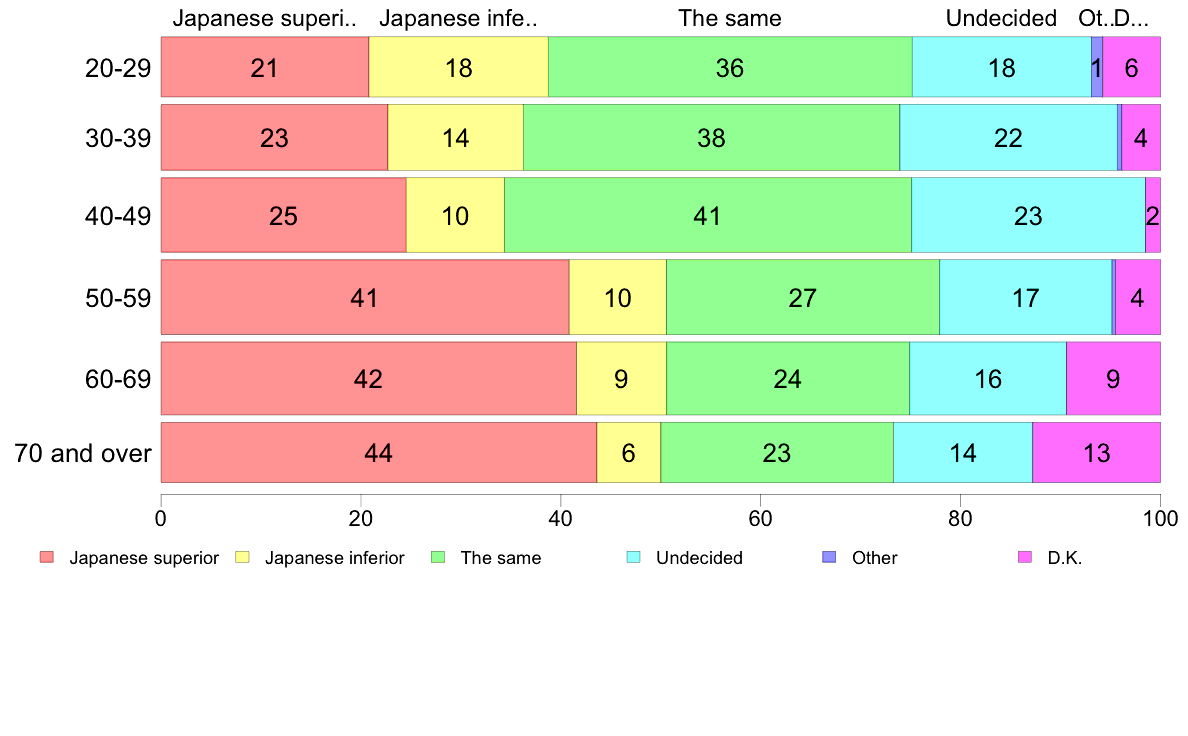Click the 30-39 cyan segment labeled 22

[1008, 137]
